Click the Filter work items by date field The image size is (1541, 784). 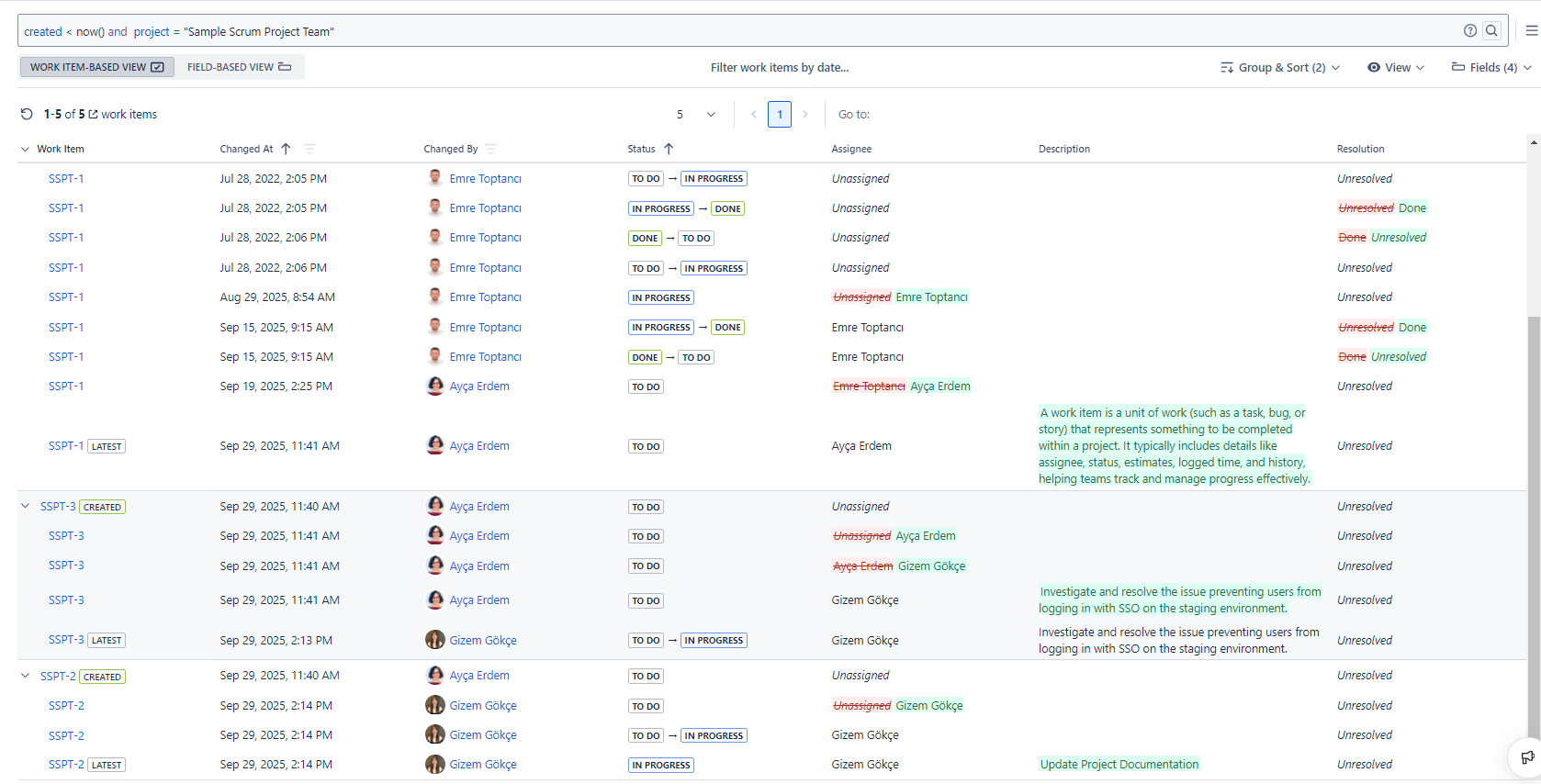point(779,67)
